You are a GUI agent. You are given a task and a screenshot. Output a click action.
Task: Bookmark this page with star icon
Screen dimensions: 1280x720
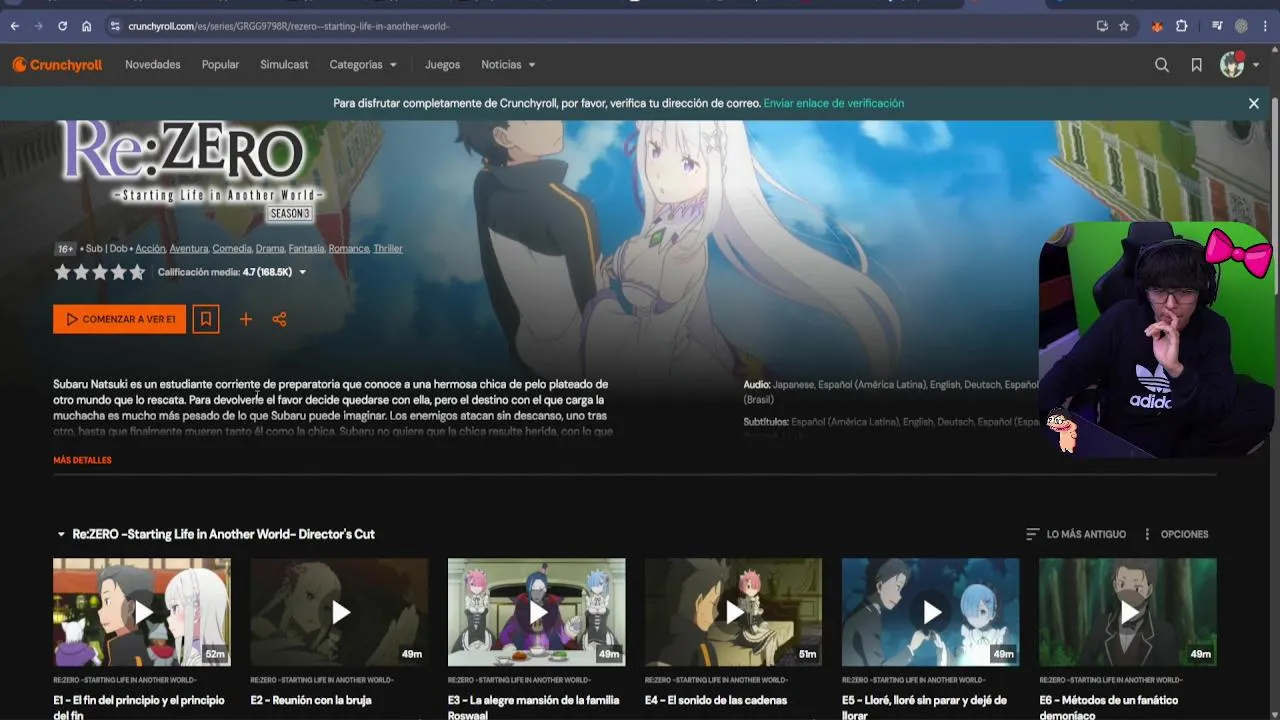[1124, 26]
